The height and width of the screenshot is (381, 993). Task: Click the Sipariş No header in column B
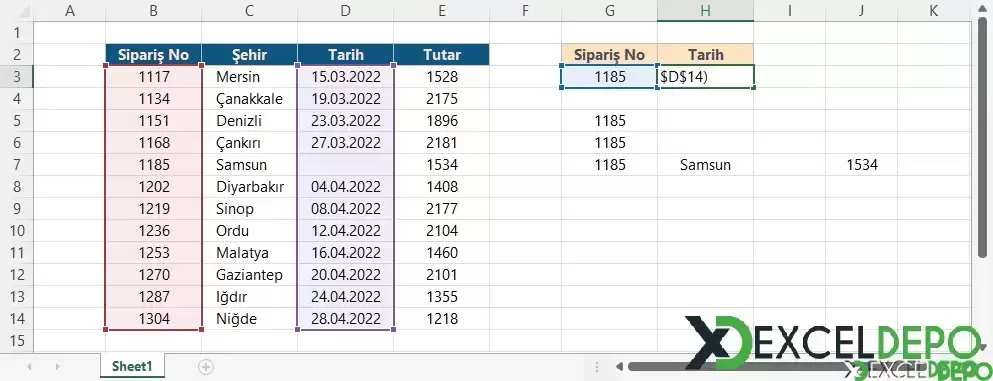153,54
